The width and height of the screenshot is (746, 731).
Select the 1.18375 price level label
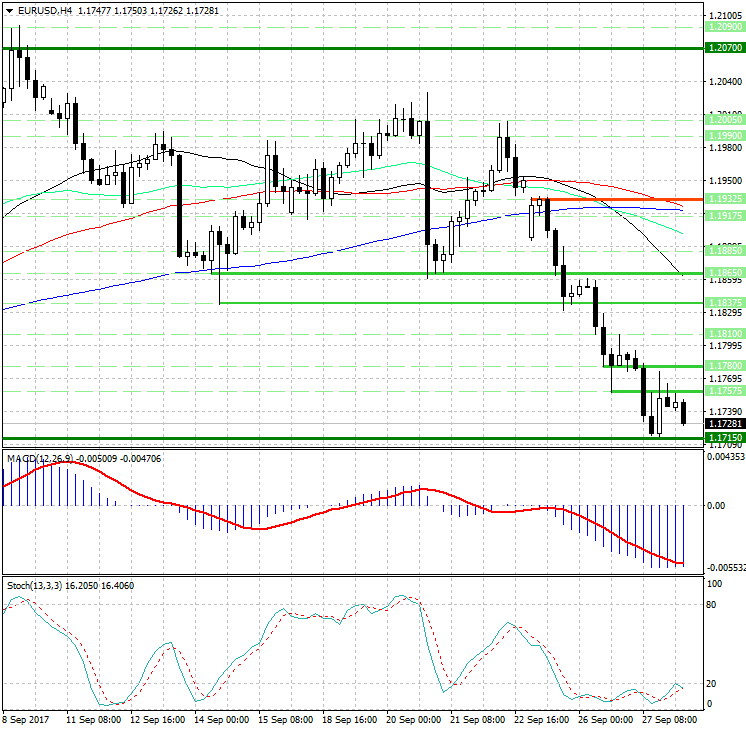click(x=723, y=302)
